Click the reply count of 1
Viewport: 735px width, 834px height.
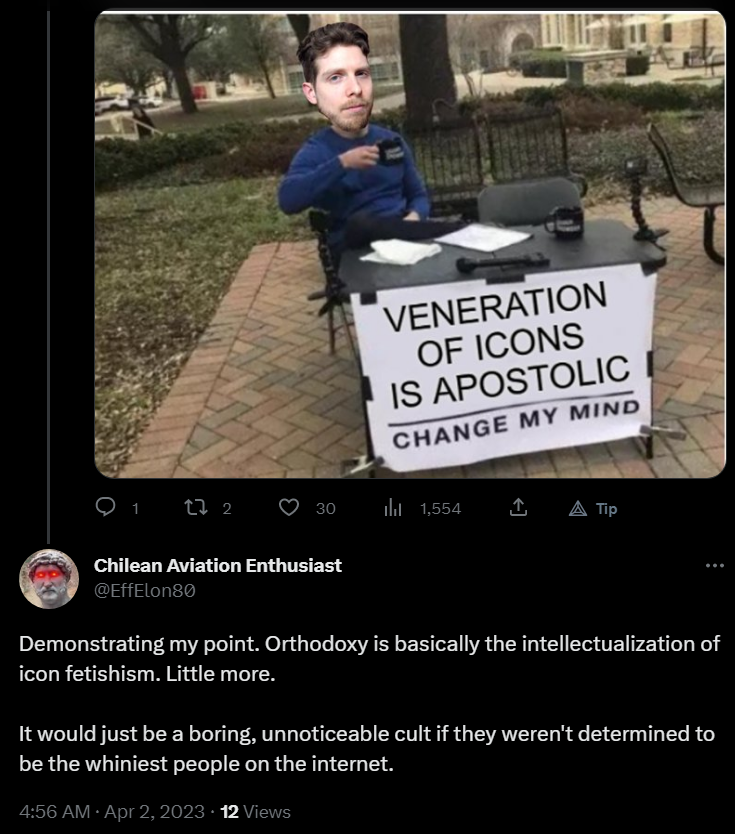133,509
